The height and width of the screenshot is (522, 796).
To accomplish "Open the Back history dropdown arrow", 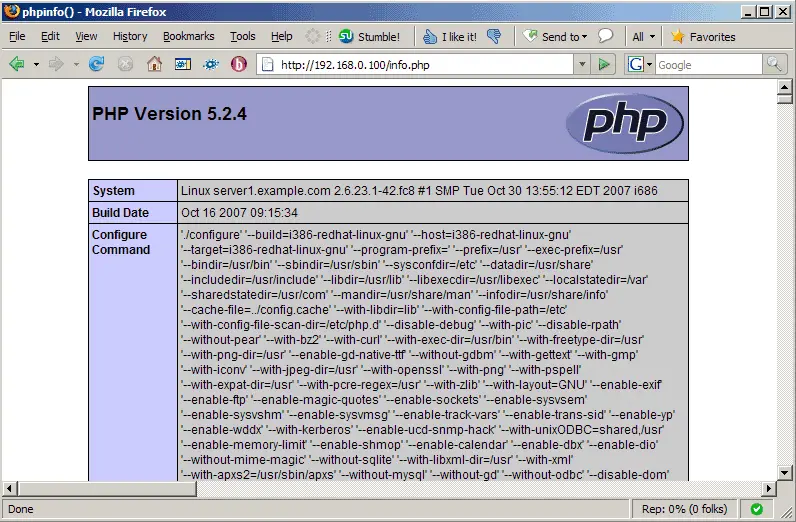I will pyautogui.click(x=36, y=64).
